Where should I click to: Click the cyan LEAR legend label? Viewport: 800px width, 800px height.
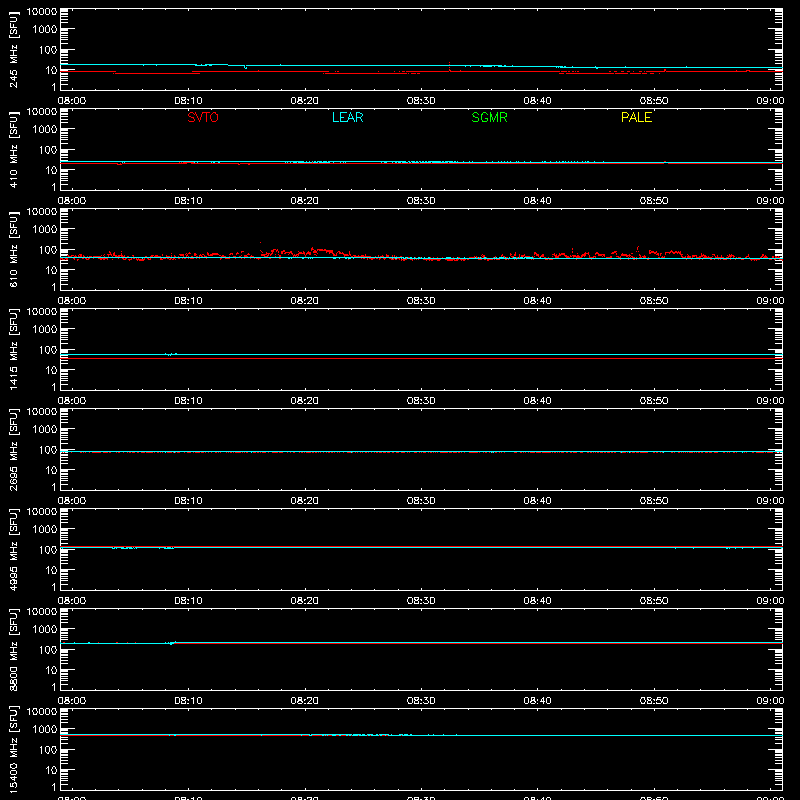[x=347, y=117]
